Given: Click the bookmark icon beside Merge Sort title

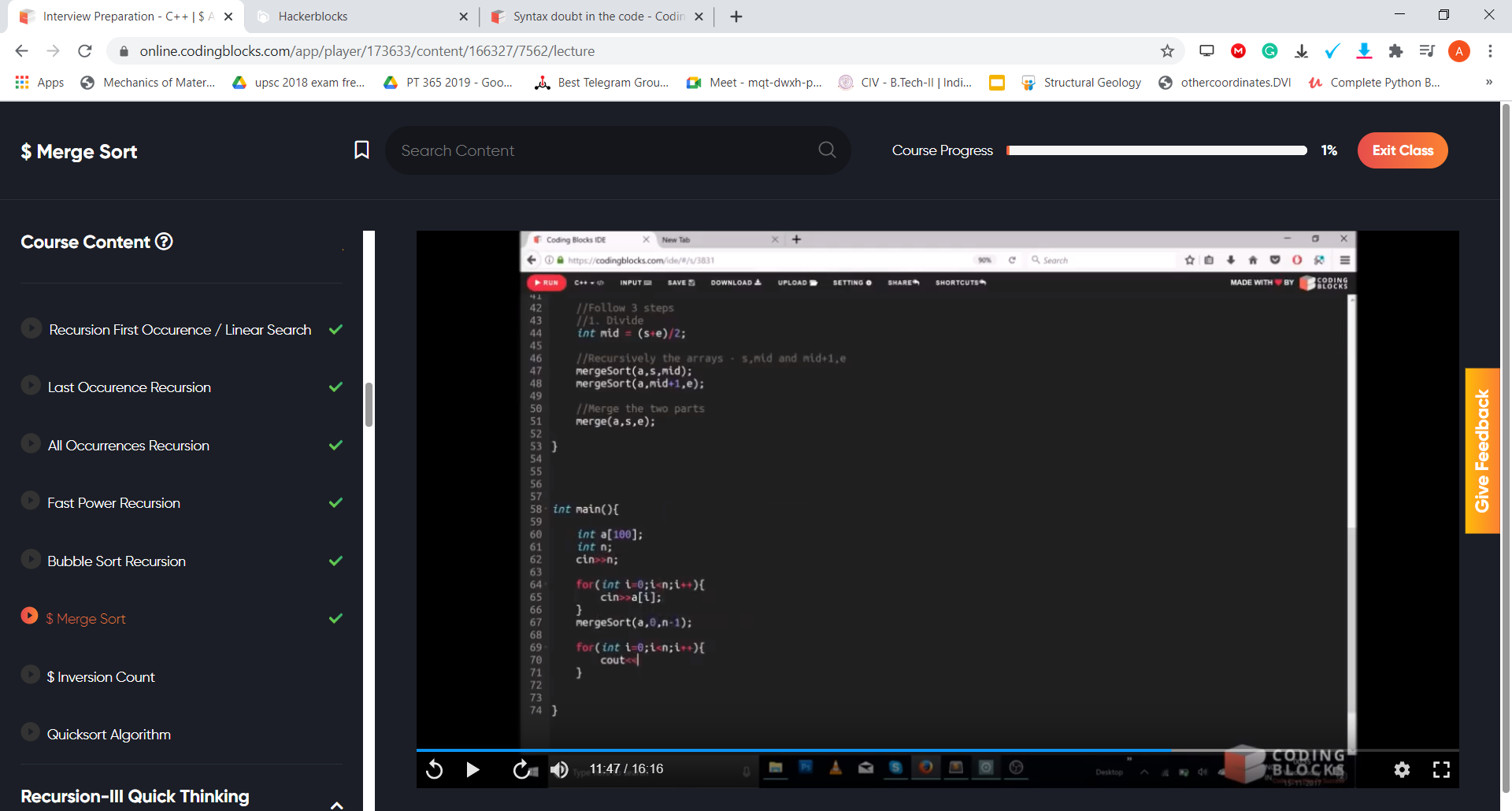Looking at the screenshot, I should coord(361,150).
